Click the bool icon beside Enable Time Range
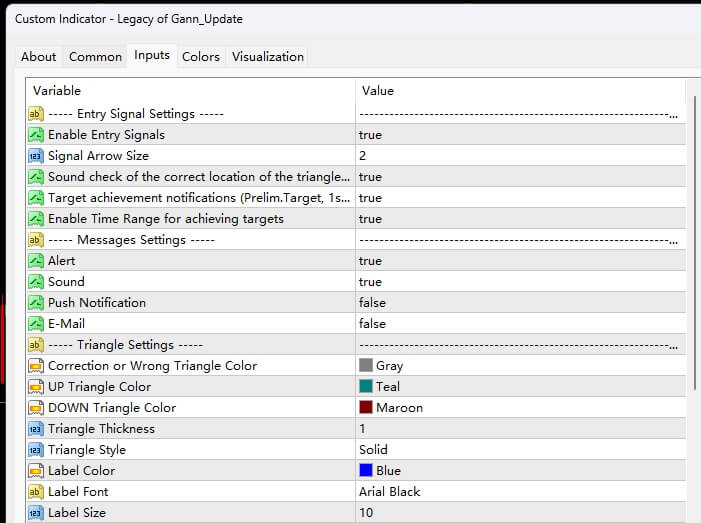This screenshot has height=523, width=701. 36,219
